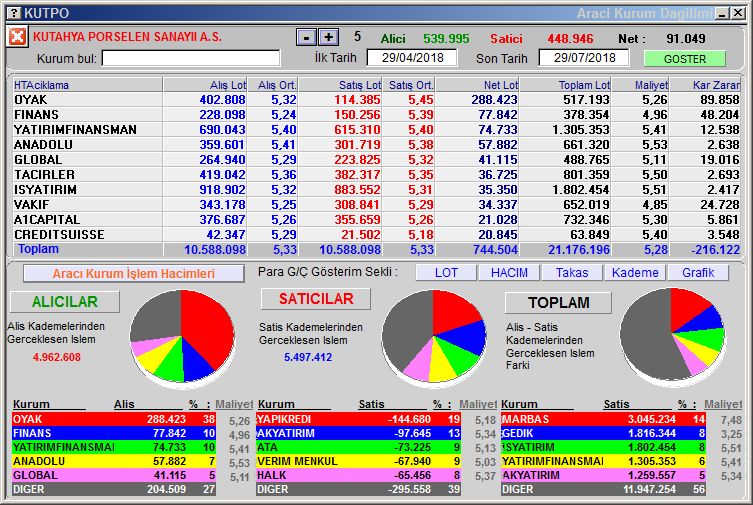Click Aracı Kurum İşlem Hacimleri button
The height and width of the screenshot is (505, 753).
134,274
